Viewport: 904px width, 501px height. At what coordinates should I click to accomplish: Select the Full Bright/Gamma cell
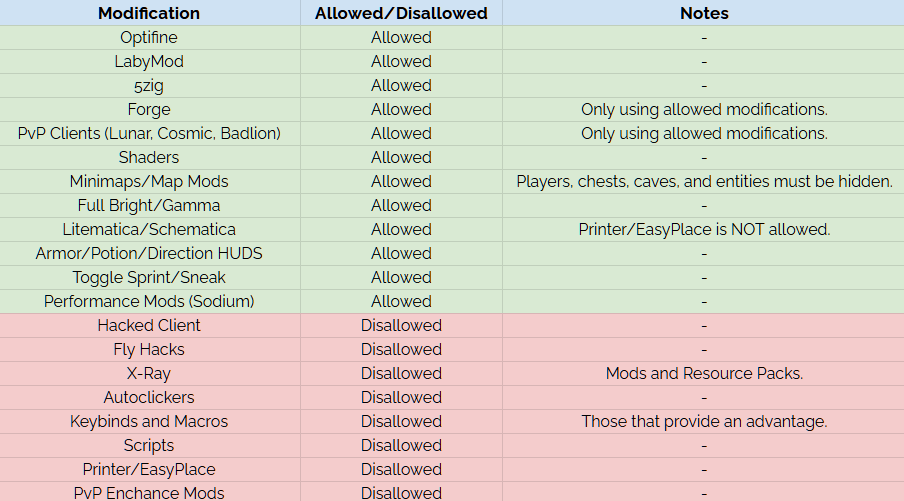[x=149, y=205]
